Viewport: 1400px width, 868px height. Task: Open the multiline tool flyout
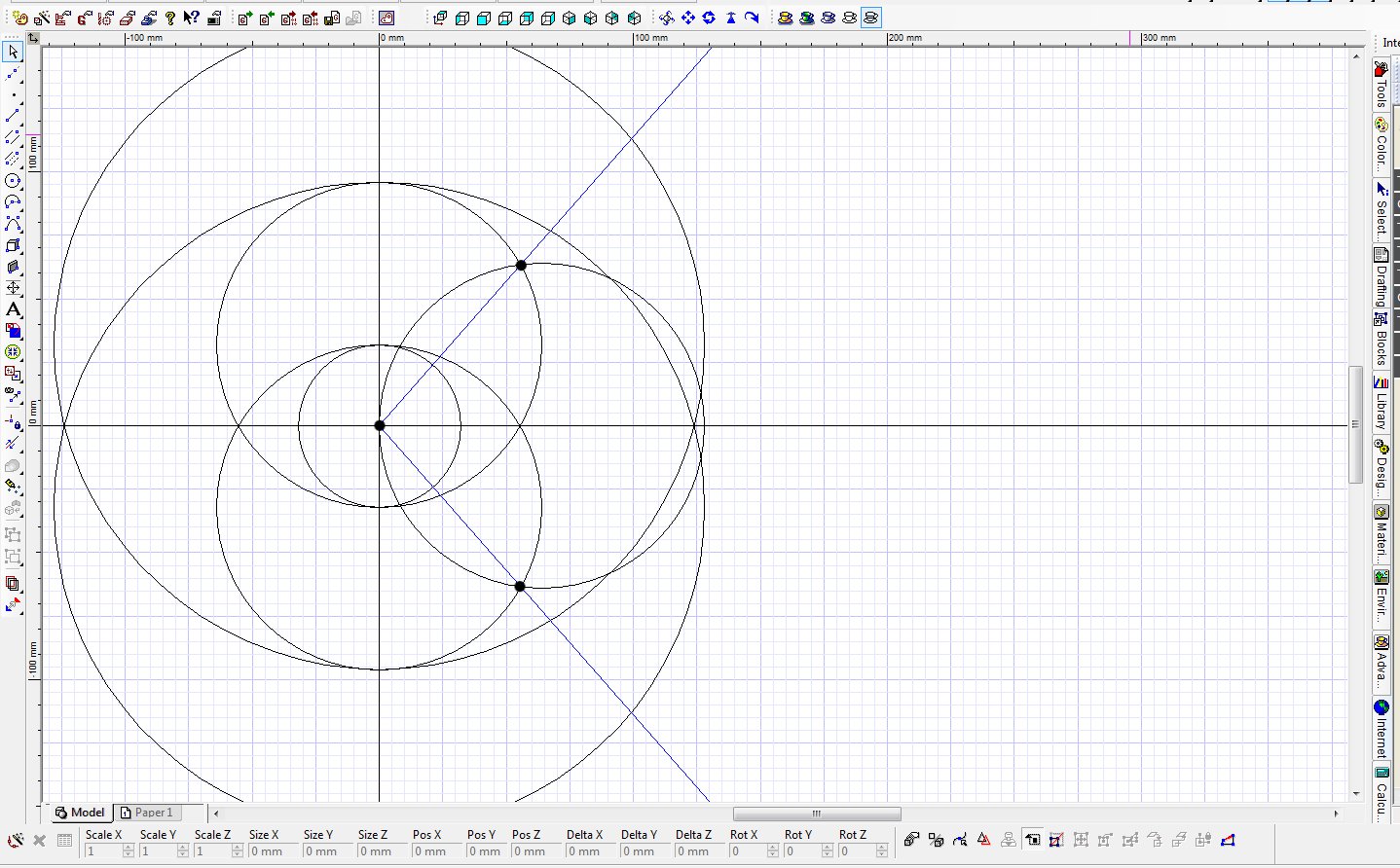(x=13, y=160)
